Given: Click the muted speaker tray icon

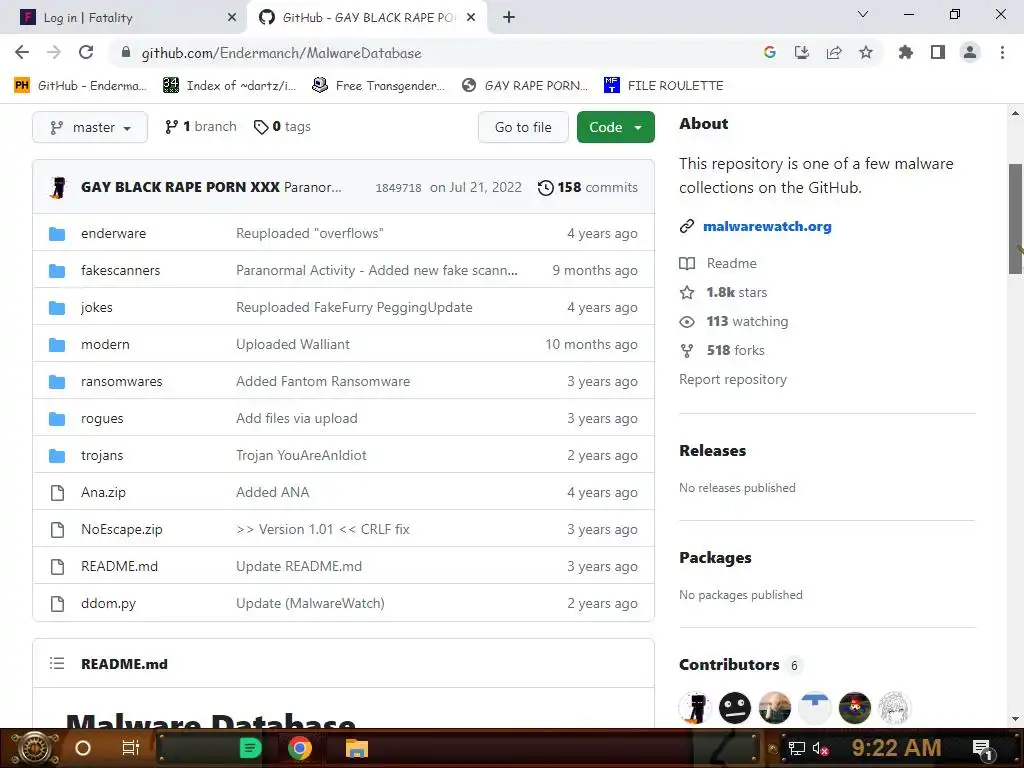Looking at the screenshot, I should click(820, 749).
